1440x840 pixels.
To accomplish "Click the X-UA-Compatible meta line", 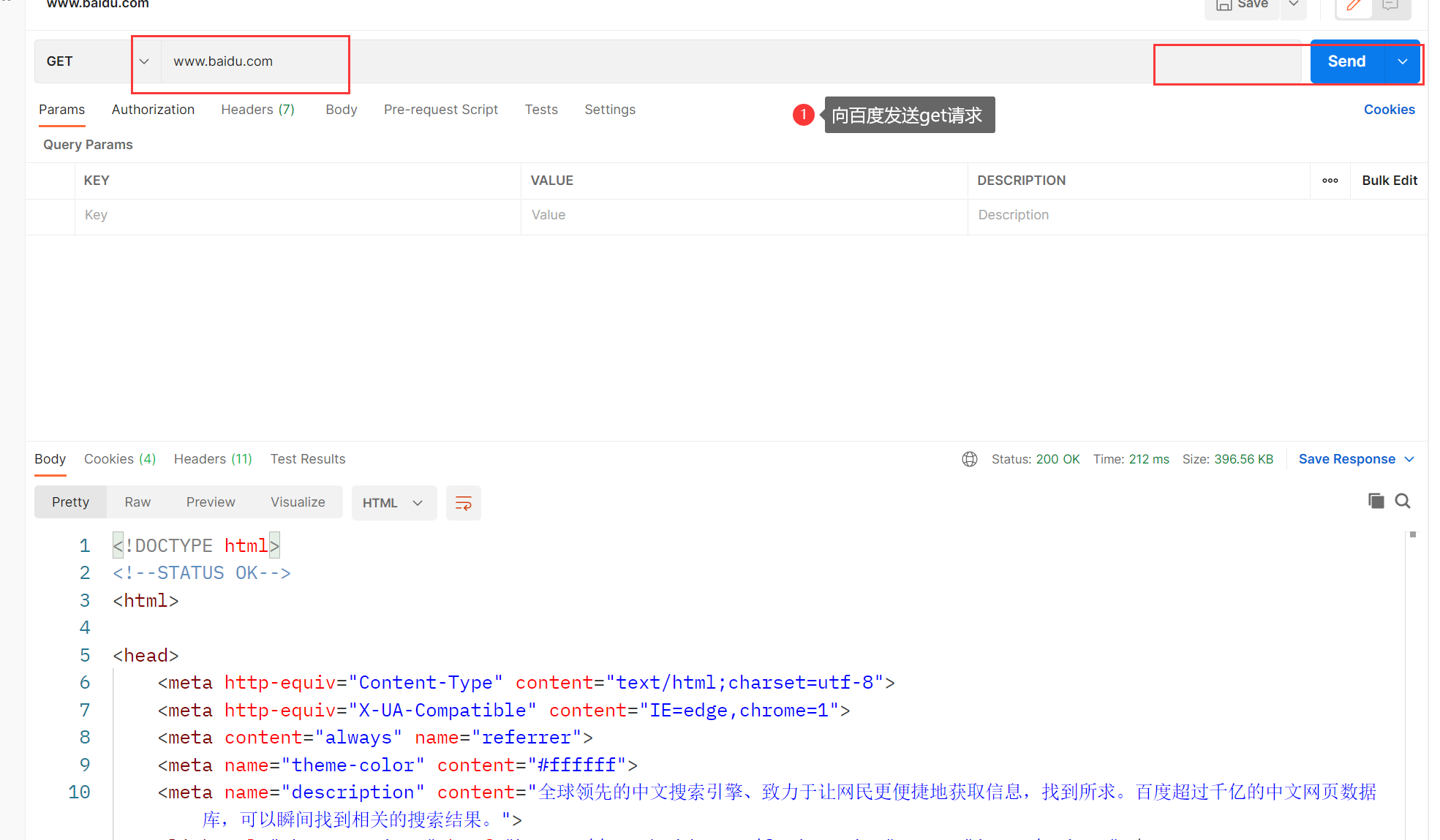I will (x=504, y=710).
